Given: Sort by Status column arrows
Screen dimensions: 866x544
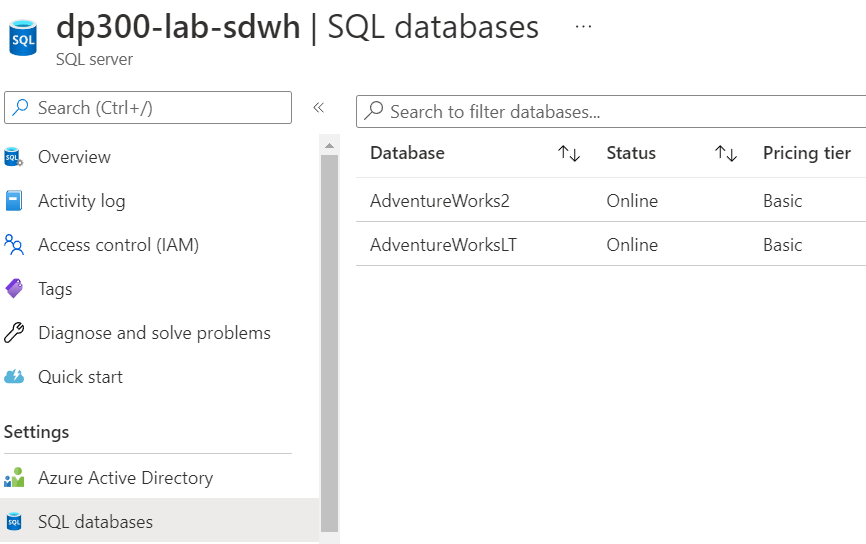Looking at the screenshot, I should (x=726, y=153).
